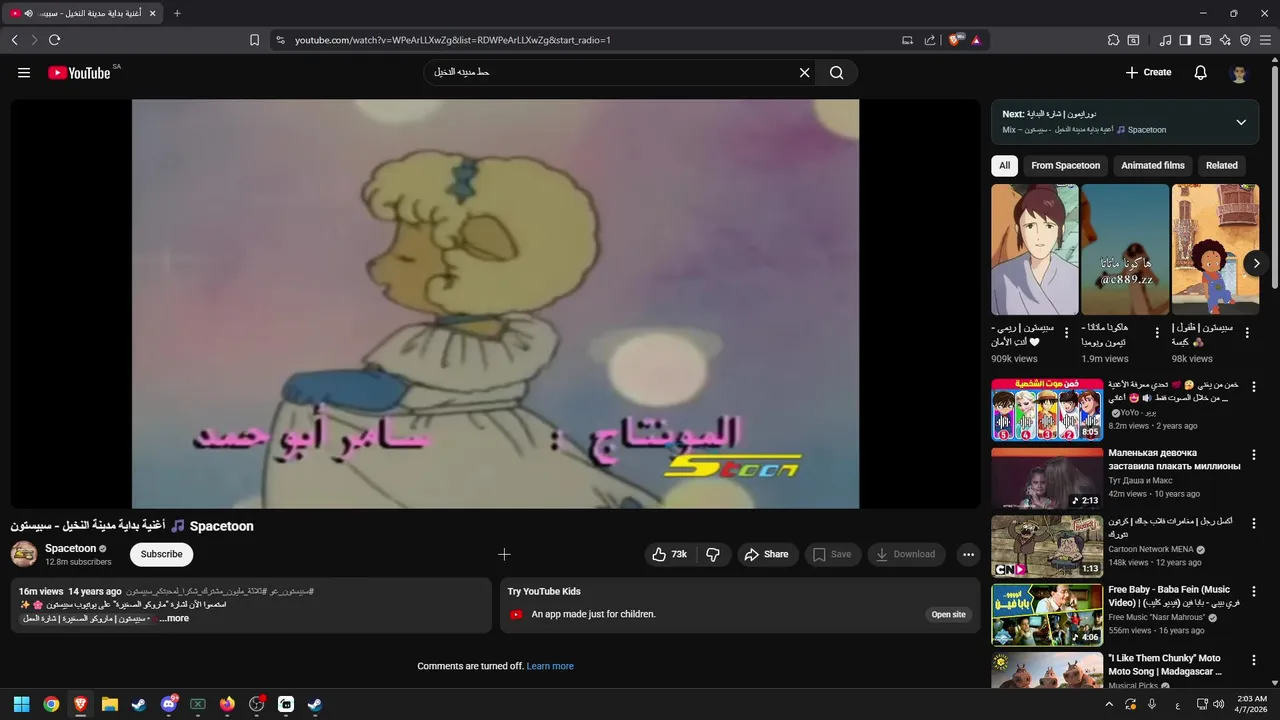Viewport: 1280px width, 720px height.
Task: Open the account avatar menu
Action: pos(1239,73)
